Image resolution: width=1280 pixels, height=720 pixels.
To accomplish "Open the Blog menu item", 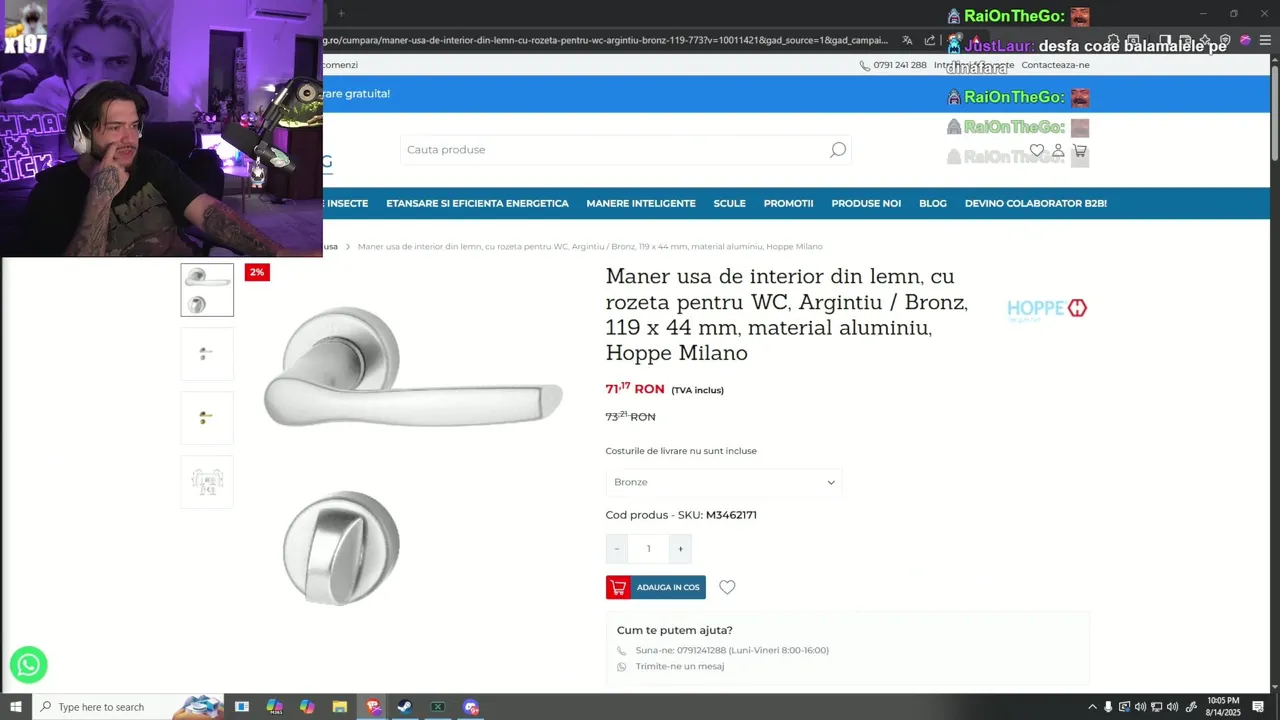I will coord(932,203).
